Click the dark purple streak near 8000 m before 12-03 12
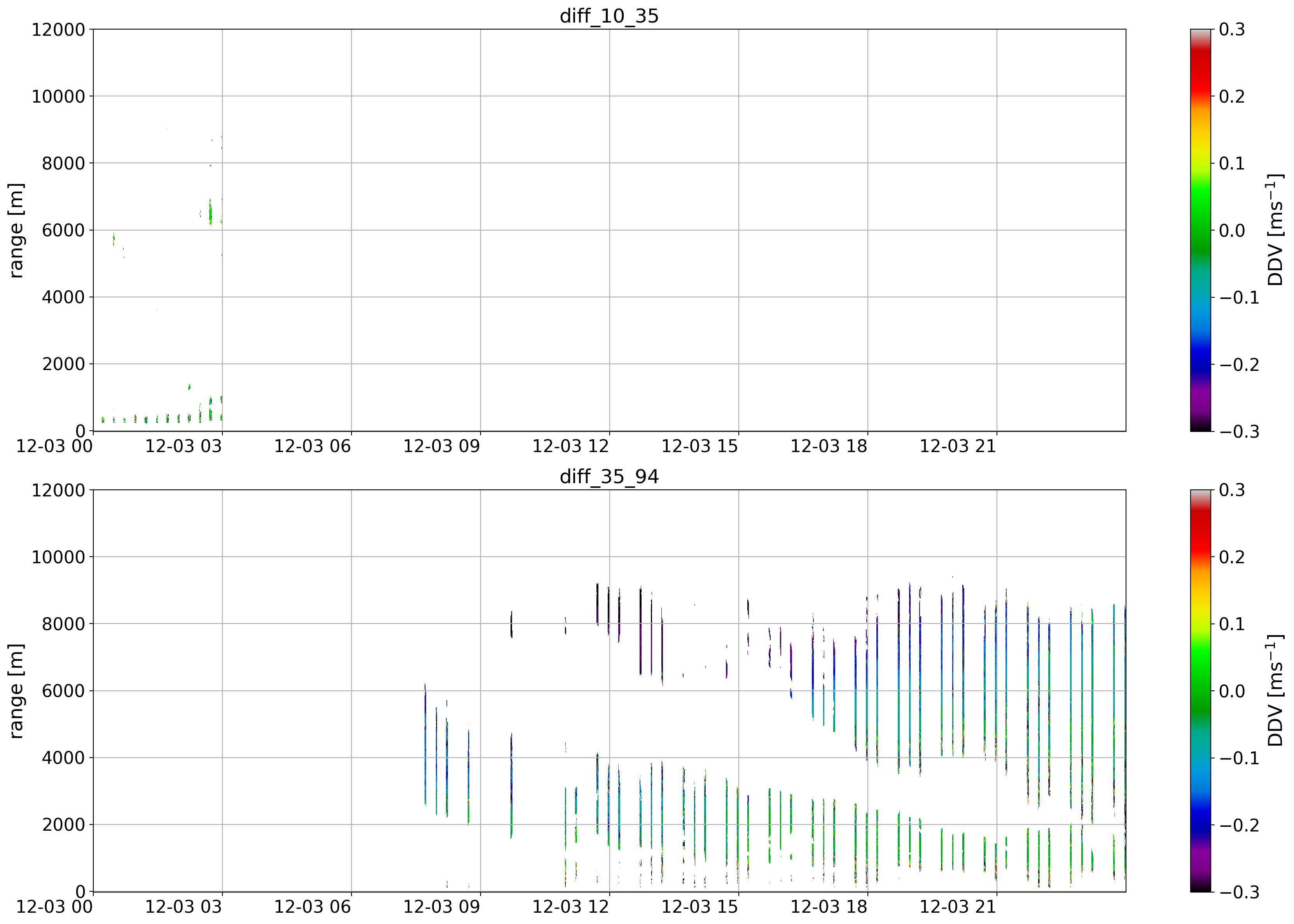The height and width of the screenshot is (924, 1294). [x=511, y=624]
